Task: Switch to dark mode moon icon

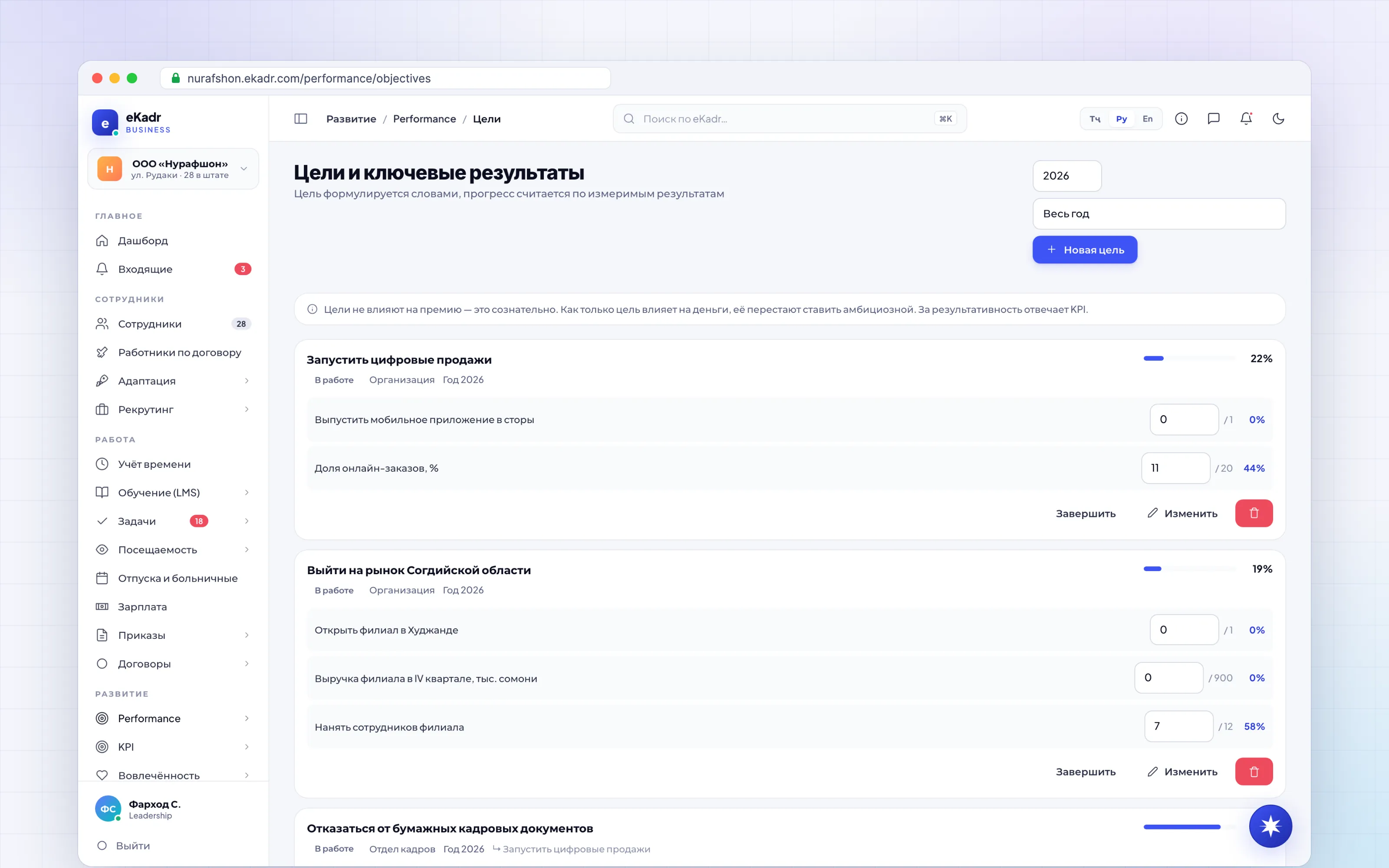Action: coord(1278,119)
